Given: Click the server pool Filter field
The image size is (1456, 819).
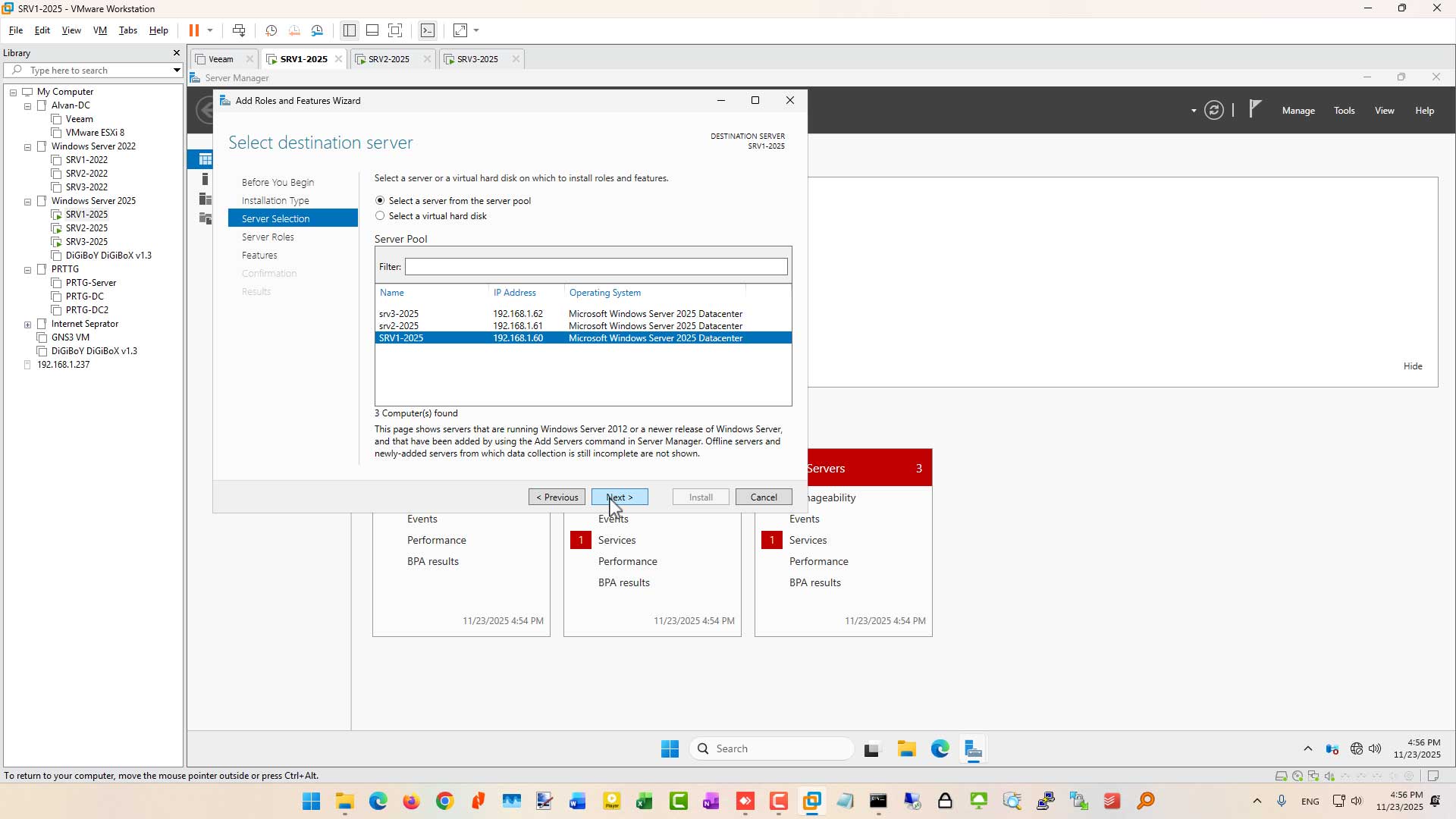Looking at the screenshot, I should point(596,267).
